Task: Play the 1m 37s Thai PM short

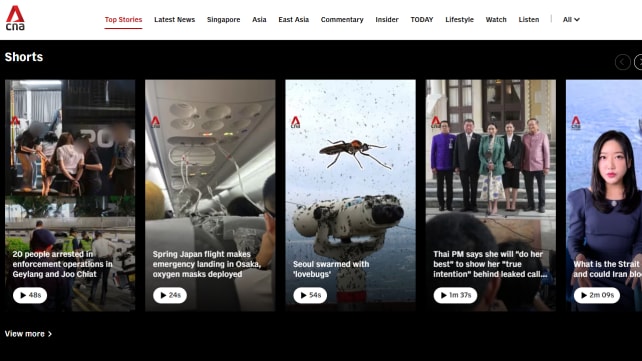Action: (455, 295)
